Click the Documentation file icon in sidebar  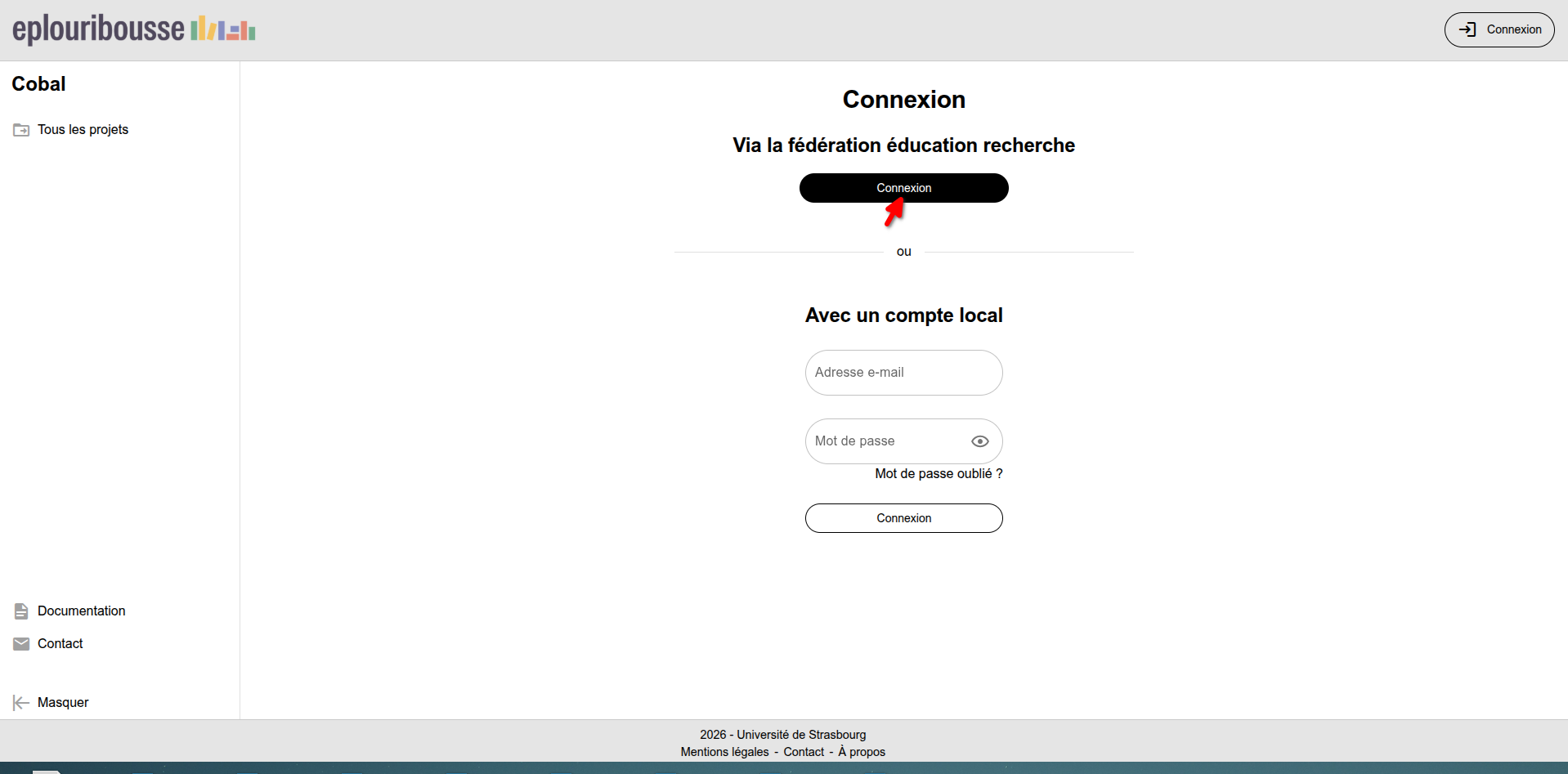21,611
